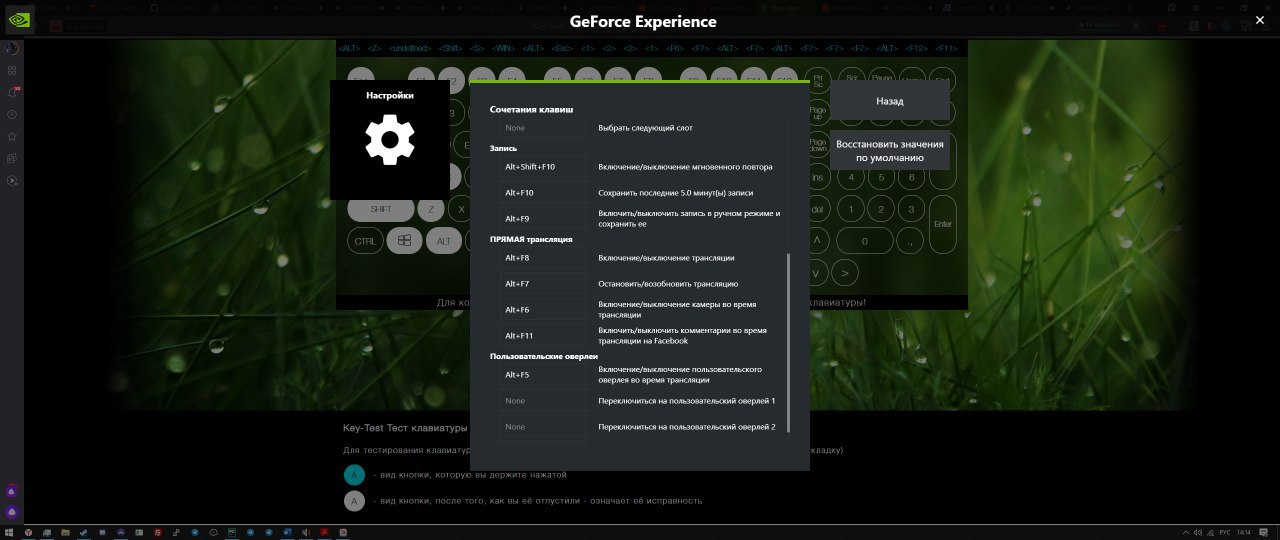This screenshot has height=540, width=1280.
Task: Click text Включение/выключение трансляции
Action: (x=666, y=258)
